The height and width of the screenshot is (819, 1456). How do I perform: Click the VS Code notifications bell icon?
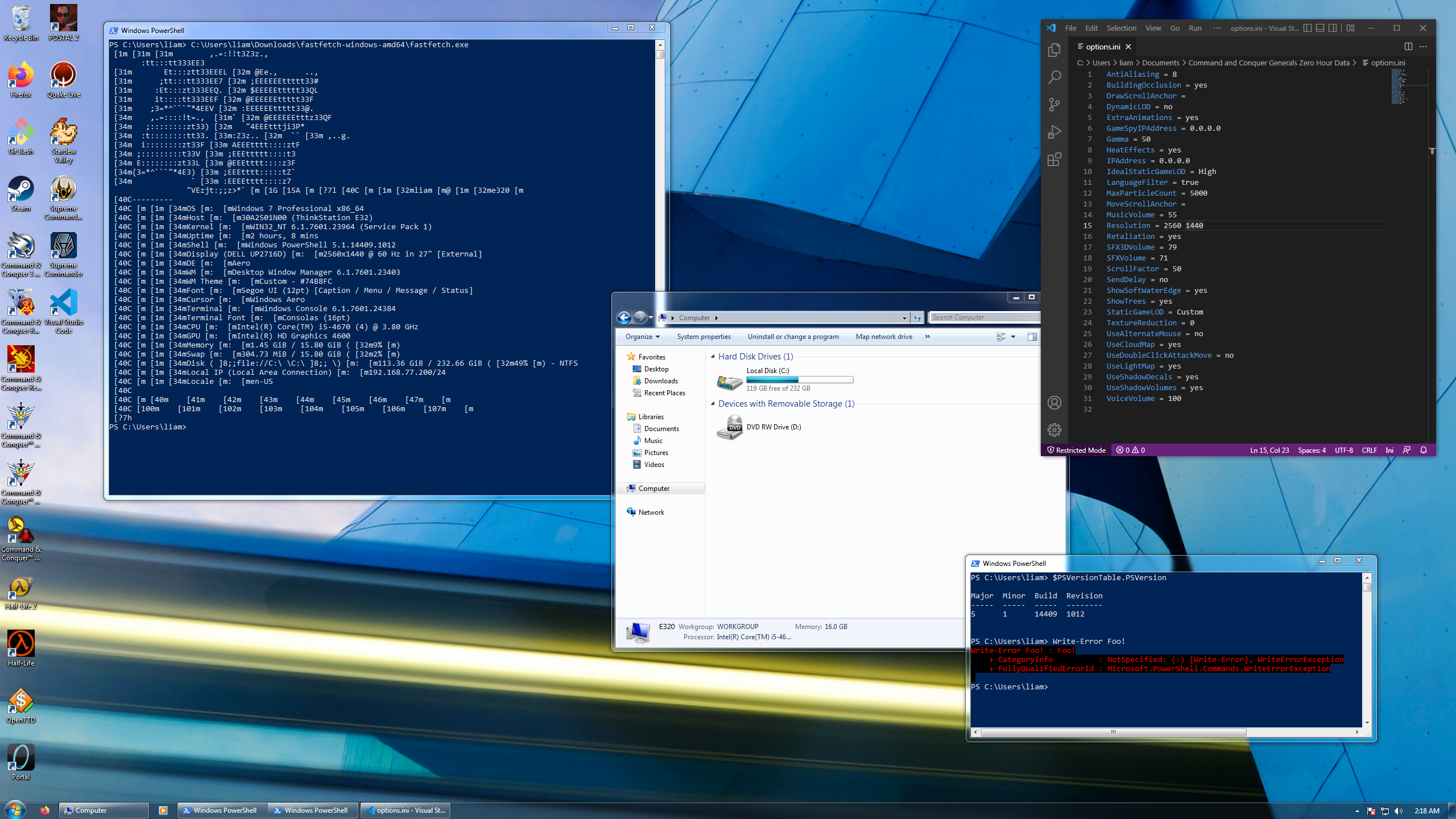1424,450
